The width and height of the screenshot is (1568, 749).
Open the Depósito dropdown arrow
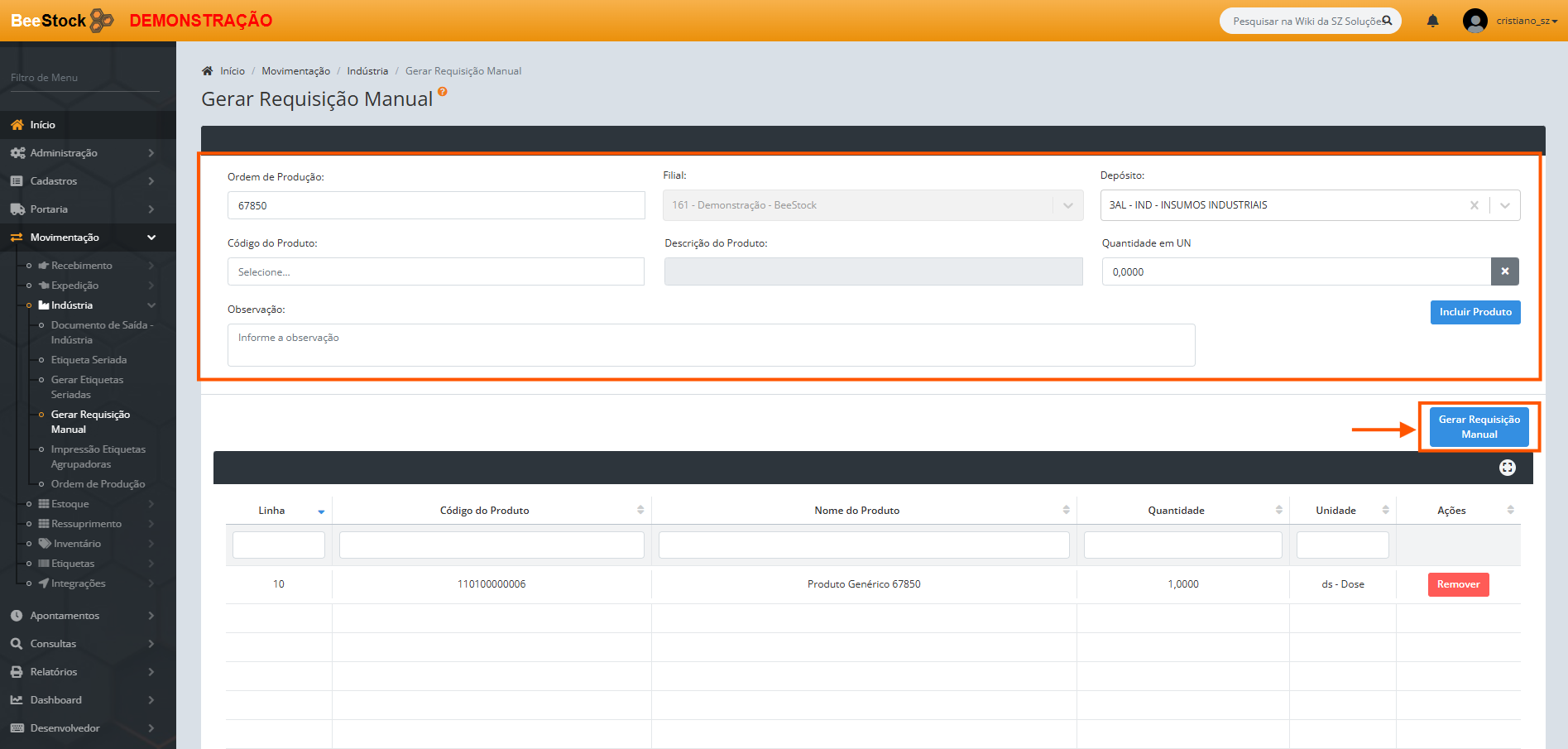[x=1504, y=205]
